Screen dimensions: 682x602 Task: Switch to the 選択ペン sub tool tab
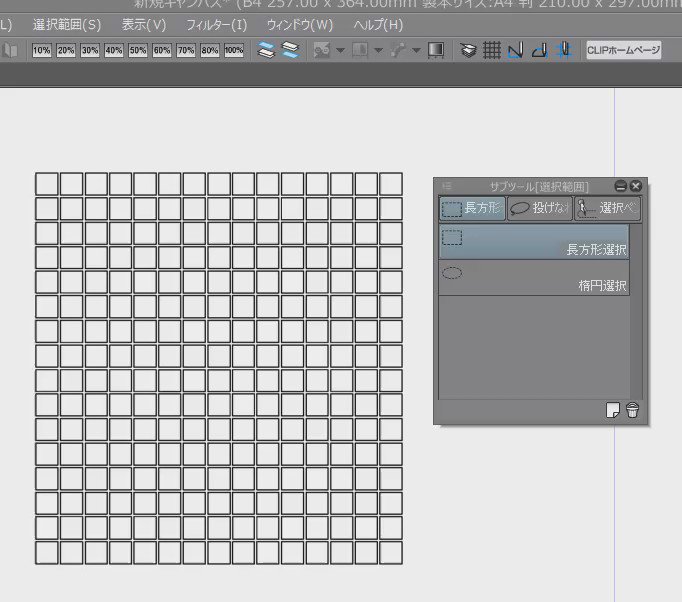pyautogui.click(x=608, y=208)
